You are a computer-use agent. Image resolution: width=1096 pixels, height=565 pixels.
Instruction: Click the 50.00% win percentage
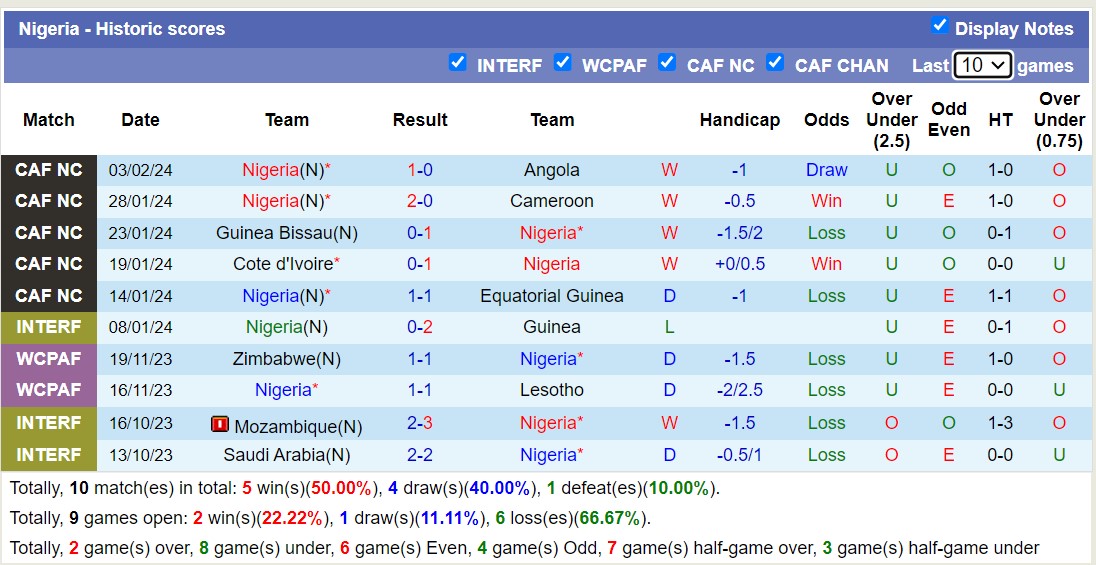pyautogui.click(x=340, y=489)
